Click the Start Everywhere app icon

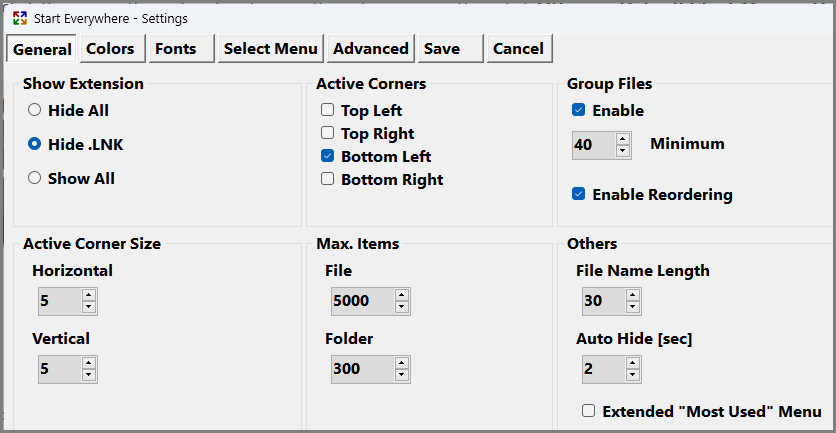(19, 18)
